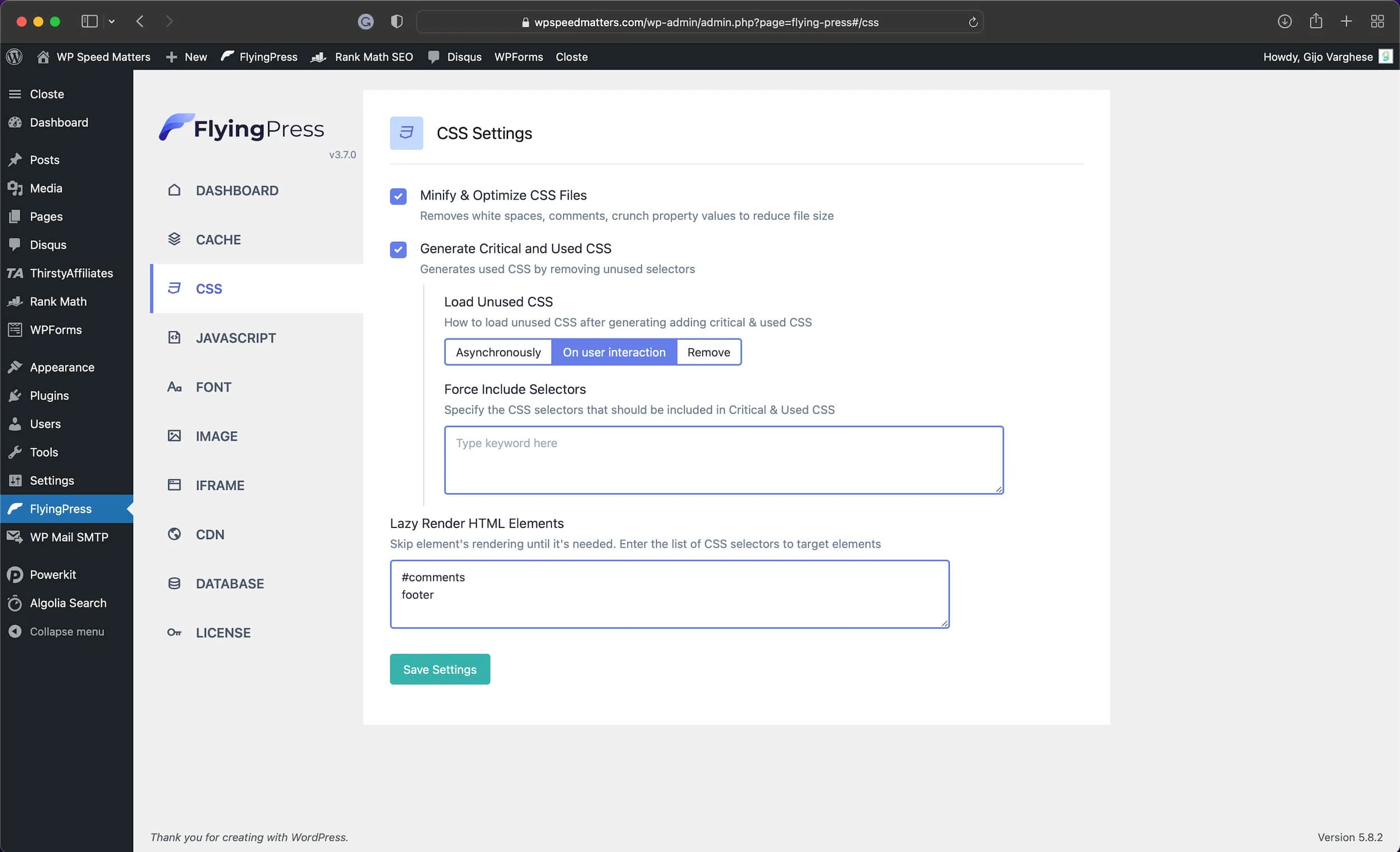Select Remove option for unused CSS
Viewport: 1400px width, 852px height.
point(708,352)
